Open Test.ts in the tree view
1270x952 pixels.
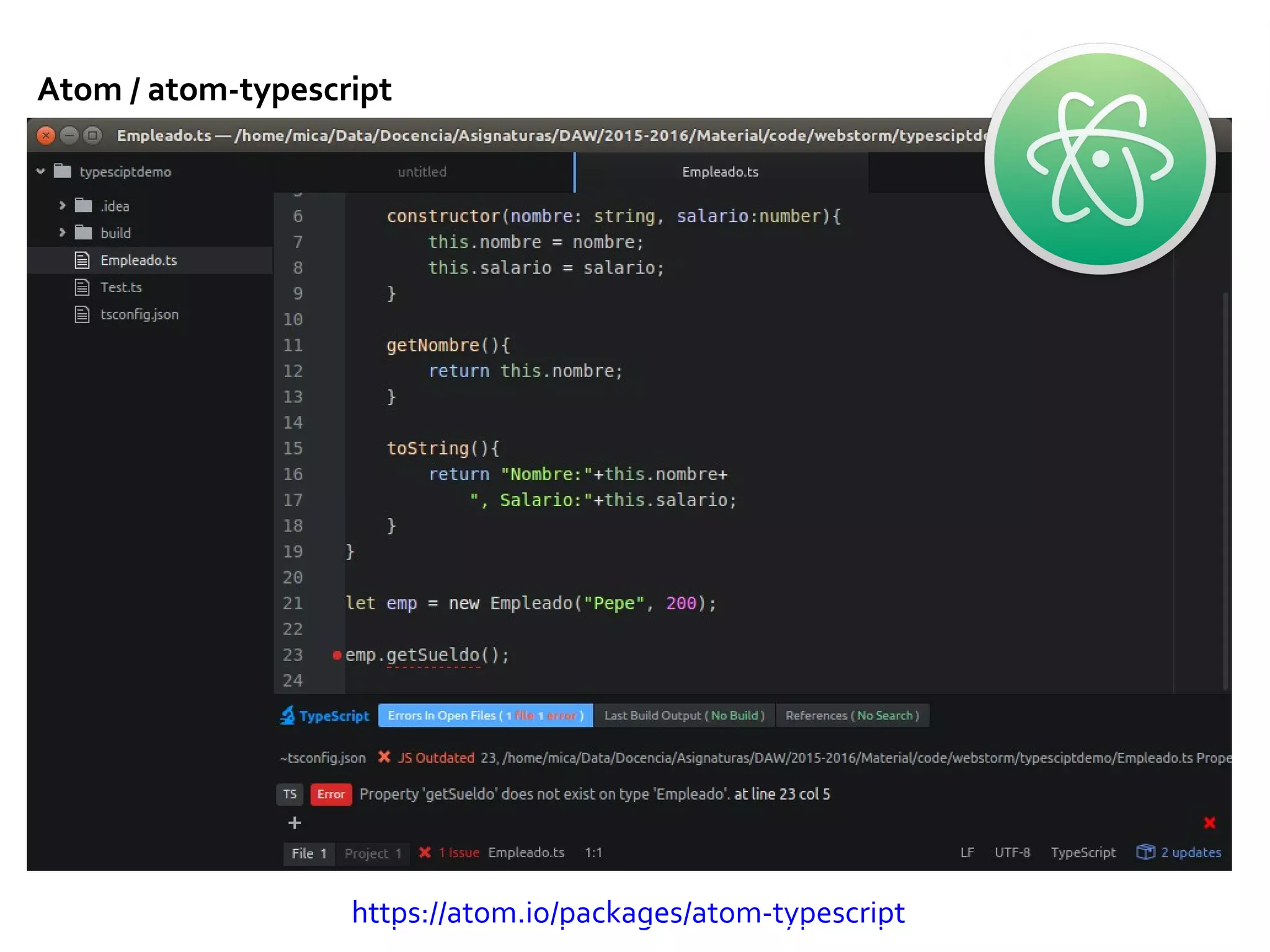122,287
